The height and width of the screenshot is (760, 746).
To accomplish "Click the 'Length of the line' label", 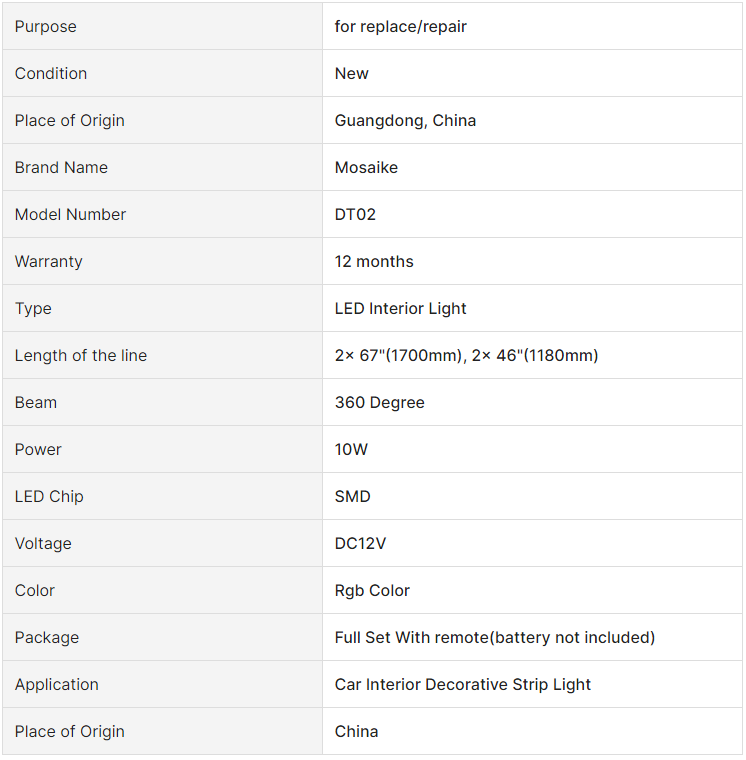I will click(x=80, y=355).
